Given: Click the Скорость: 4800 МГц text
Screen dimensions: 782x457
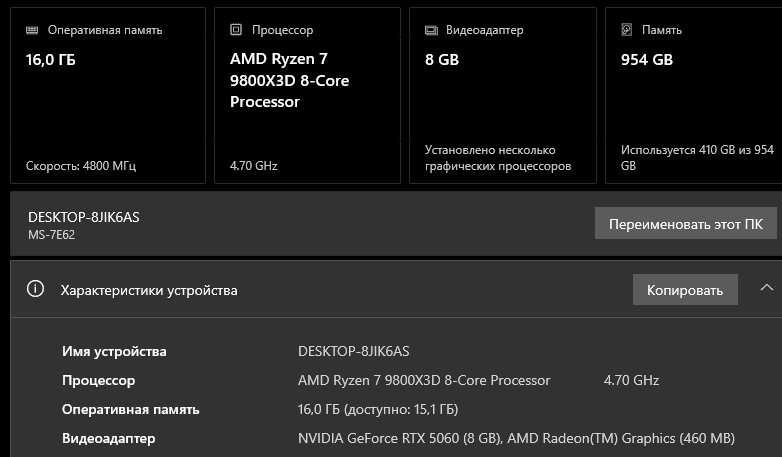Looking at the screenshot, I should pos(80,166).
